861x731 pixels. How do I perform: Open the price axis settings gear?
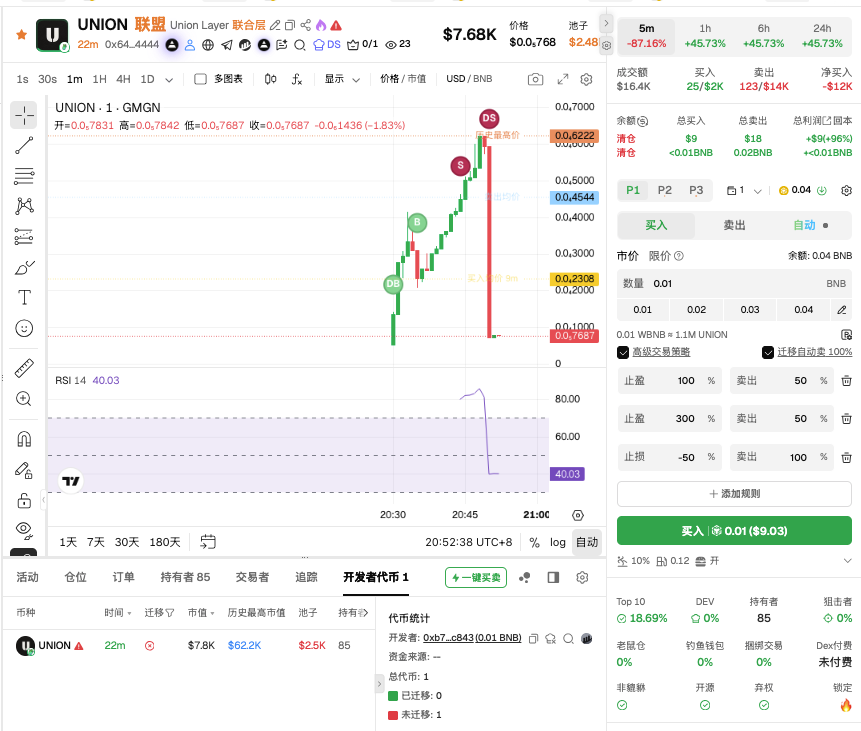point(578,515)
